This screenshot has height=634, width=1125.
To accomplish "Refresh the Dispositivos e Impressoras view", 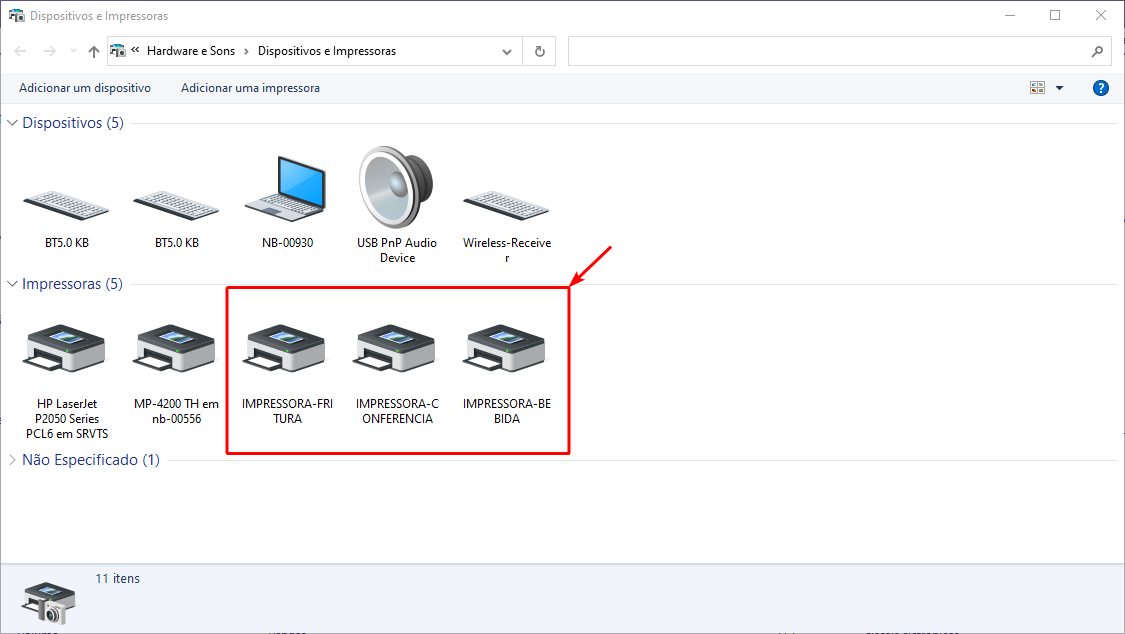I will coord(540,51).
